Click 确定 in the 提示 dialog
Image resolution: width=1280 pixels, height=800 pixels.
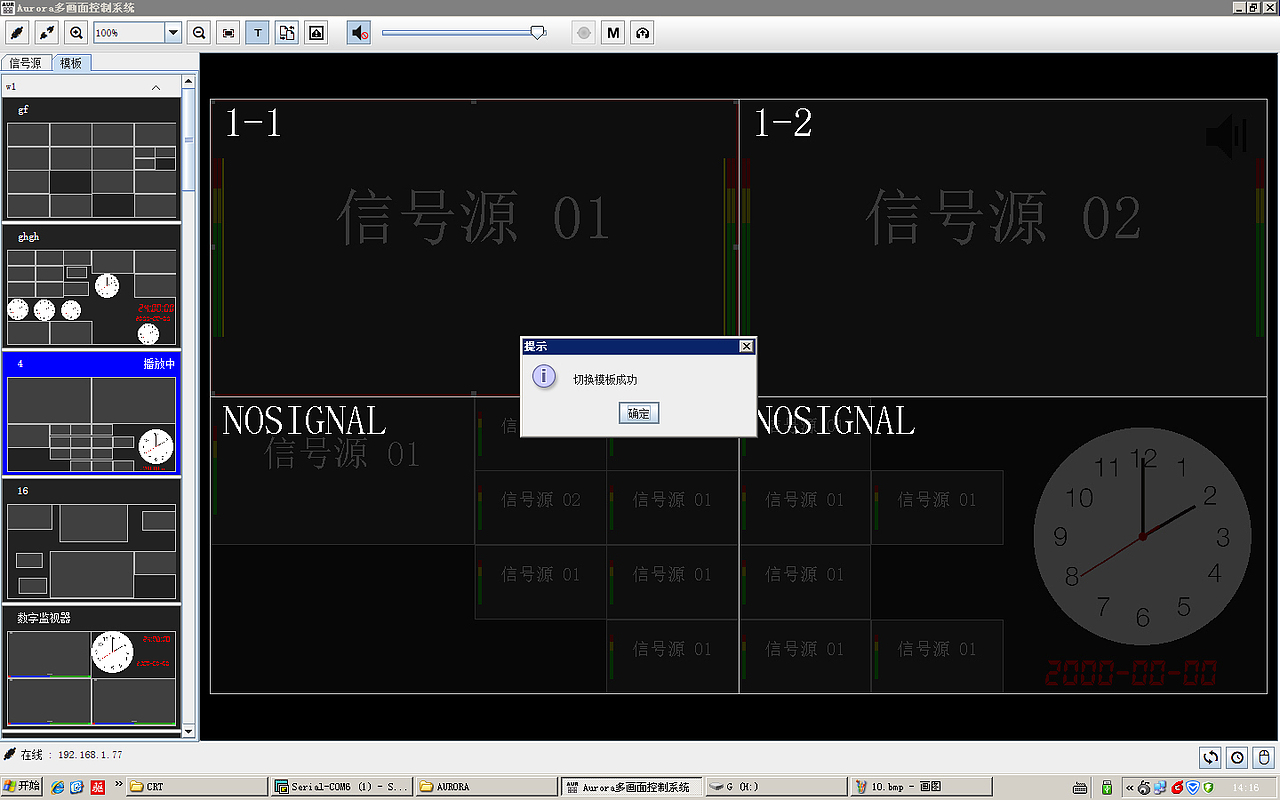click(638, 413)
